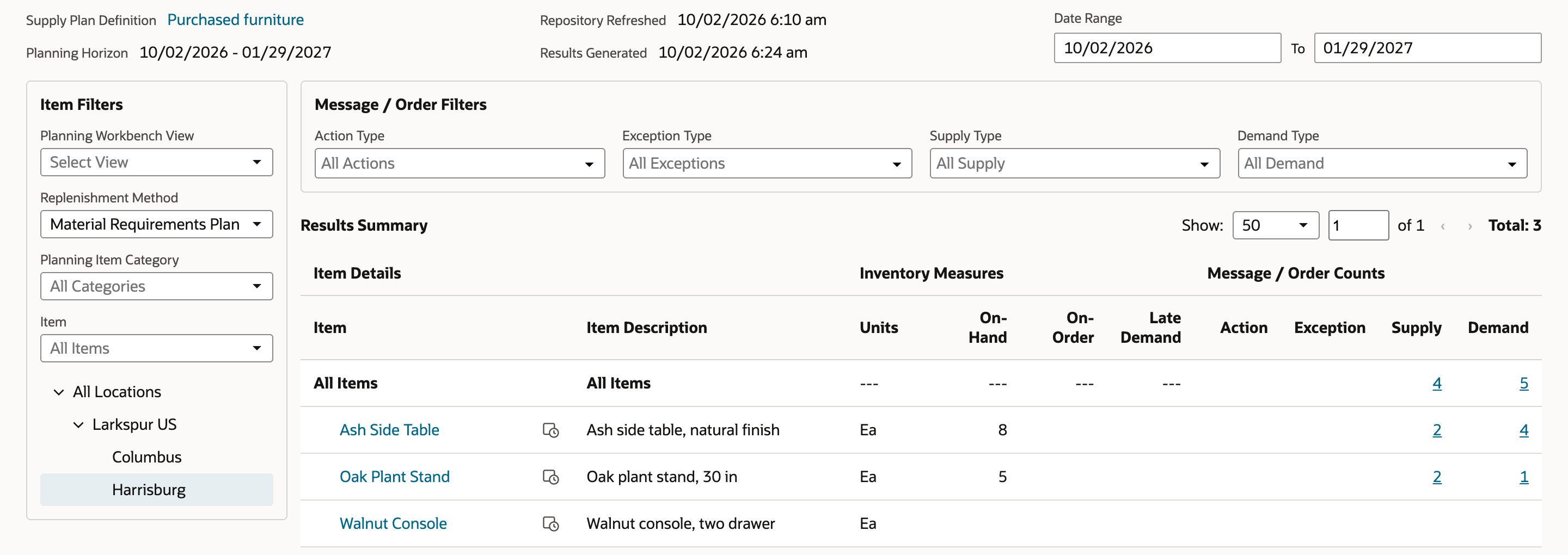
Task: Open supply count 2 for Oak Plant Stand
Action: [1437, 477]
